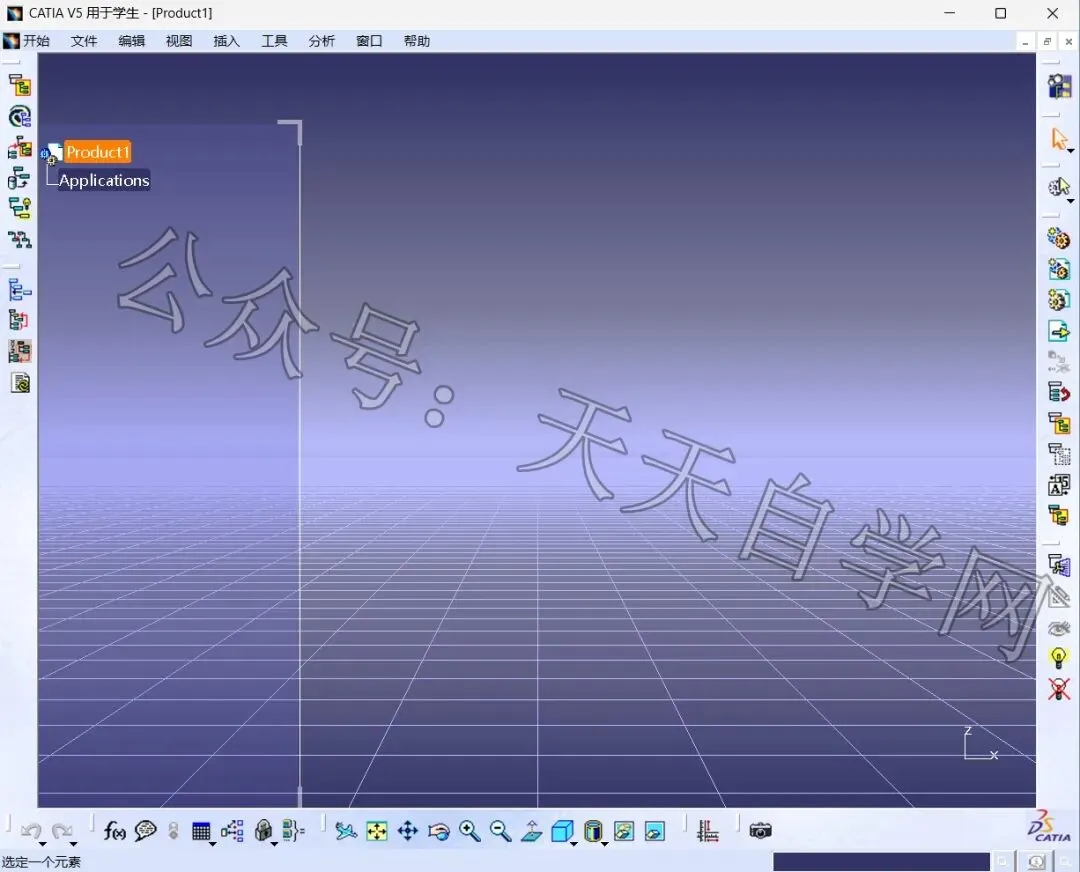The width and height of the screenshot is (1080, 872).
Task: Click the Undo arrow icon
Action: (x=31, y=831)
